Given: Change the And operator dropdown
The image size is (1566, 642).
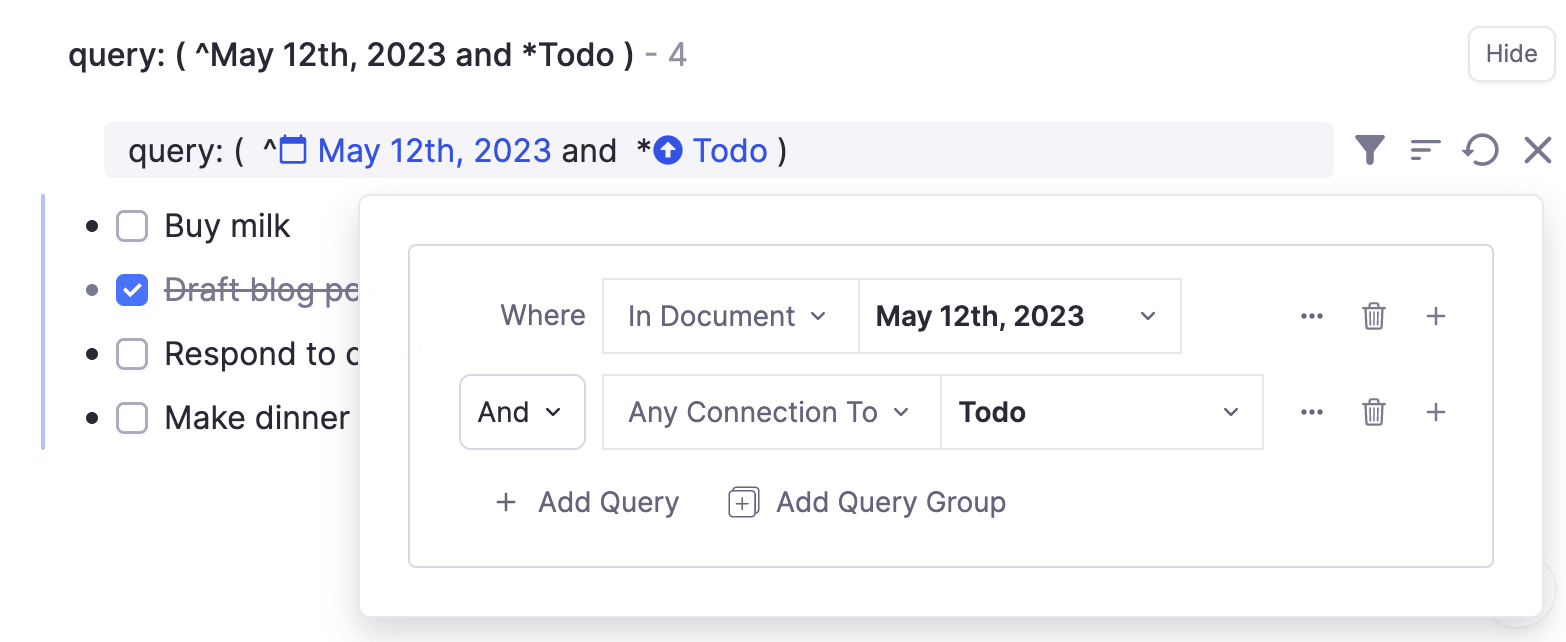Looking at the screenshot, I should coord(521,412).
